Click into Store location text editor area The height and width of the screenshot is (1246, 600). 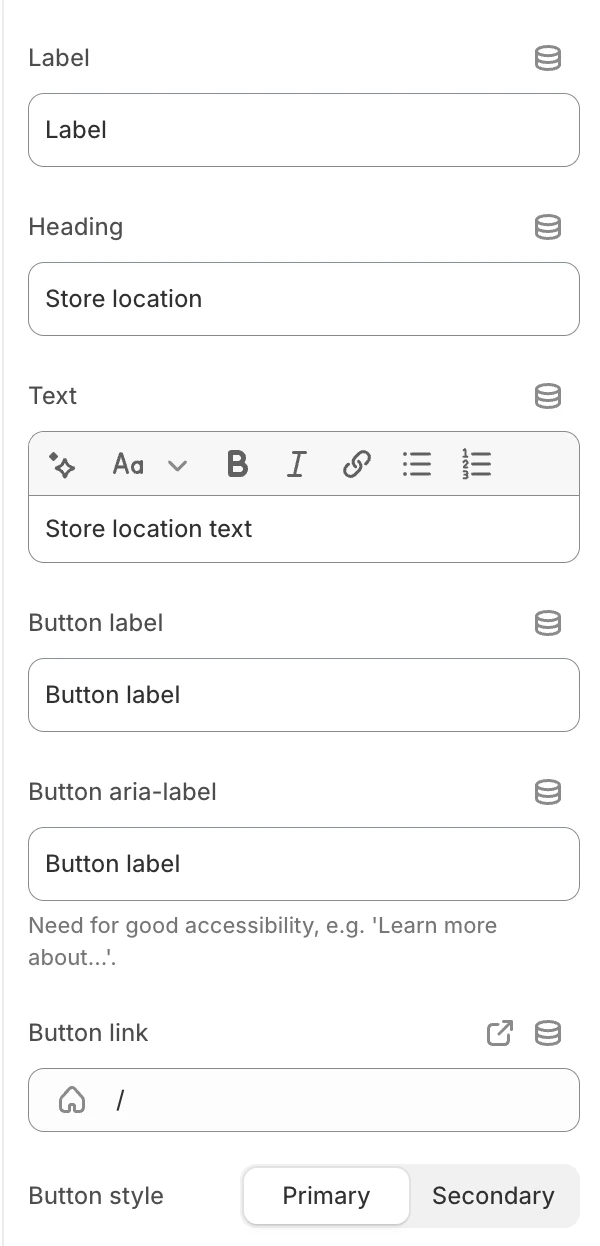[304, 529]
